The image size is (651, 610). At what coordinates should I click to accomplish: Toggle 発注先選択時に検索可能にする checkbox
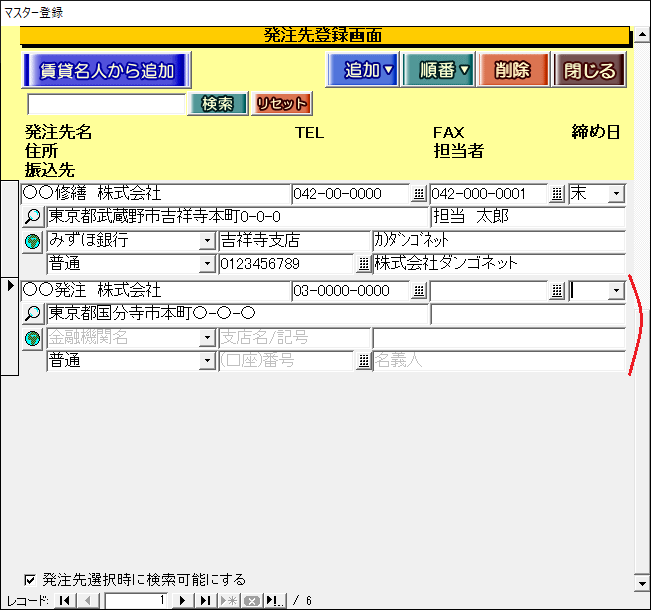click(30, 579)
